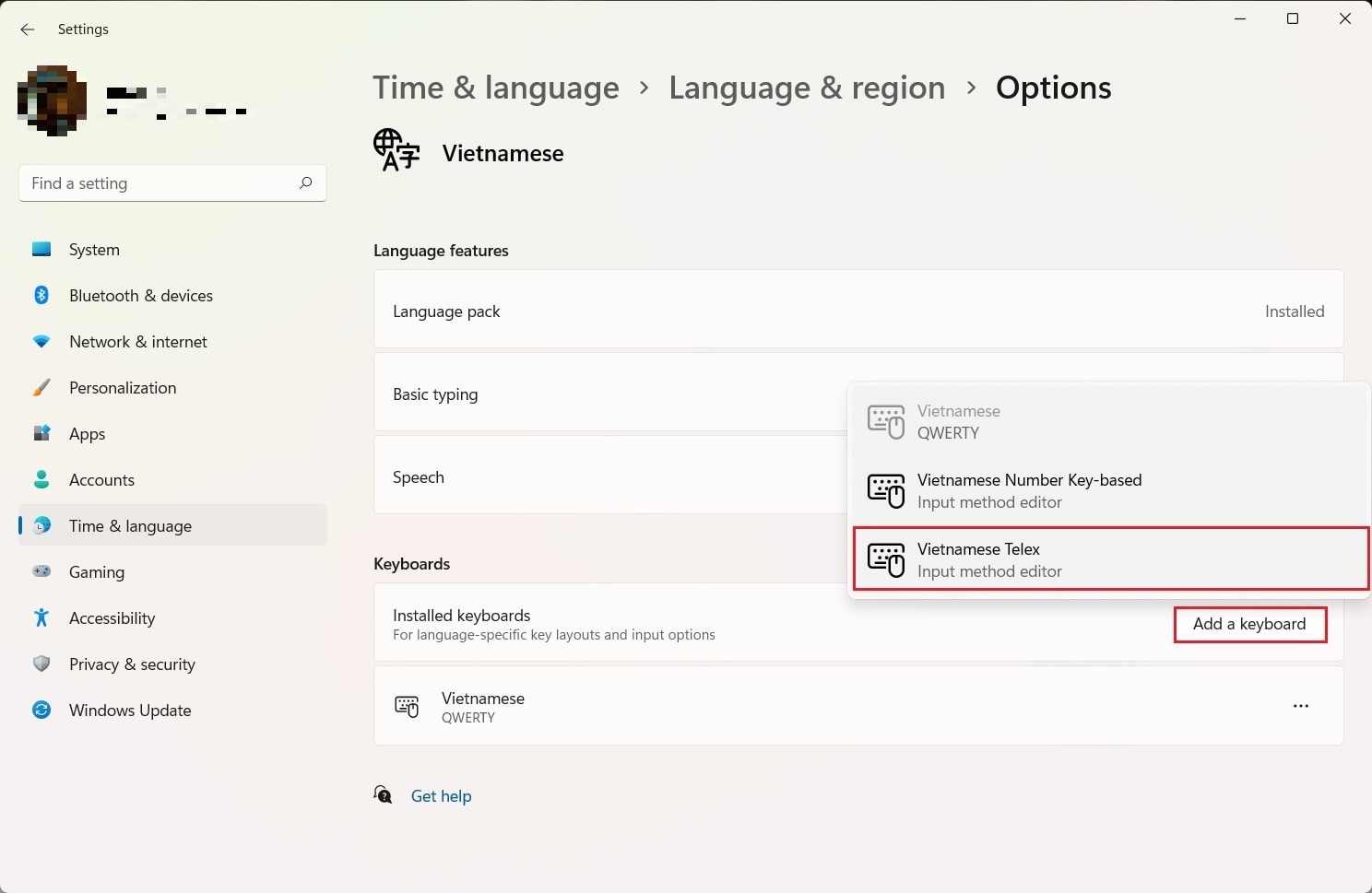Screen dimensions: 1372x893
Task: Open System settings
Action: (x=172, y=249)
